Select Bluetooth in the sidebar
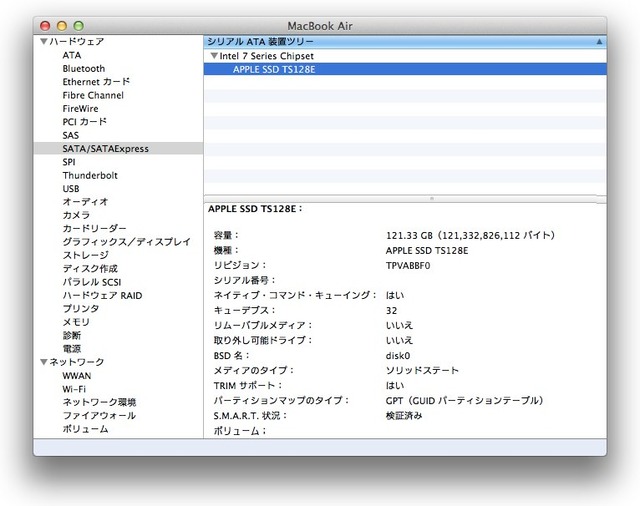The height and width of the screenshot is (506, 640). (x=84, y=69)
